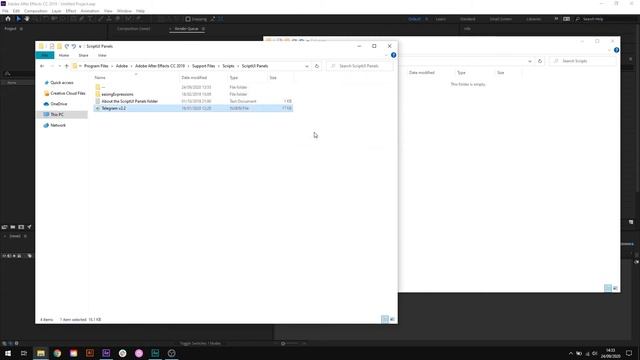Click the Search ScriptUI Panels field

[360, 66]
